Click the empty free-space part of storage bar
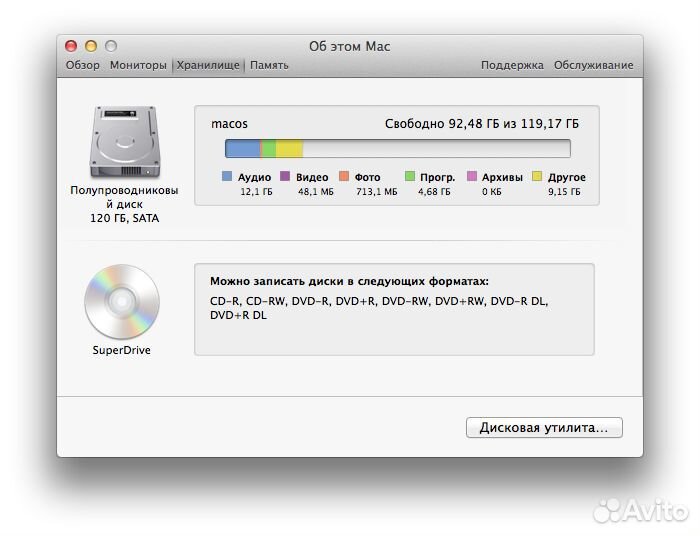The width and height of the screenshot is (700, 536). click(x=437, y=149)
